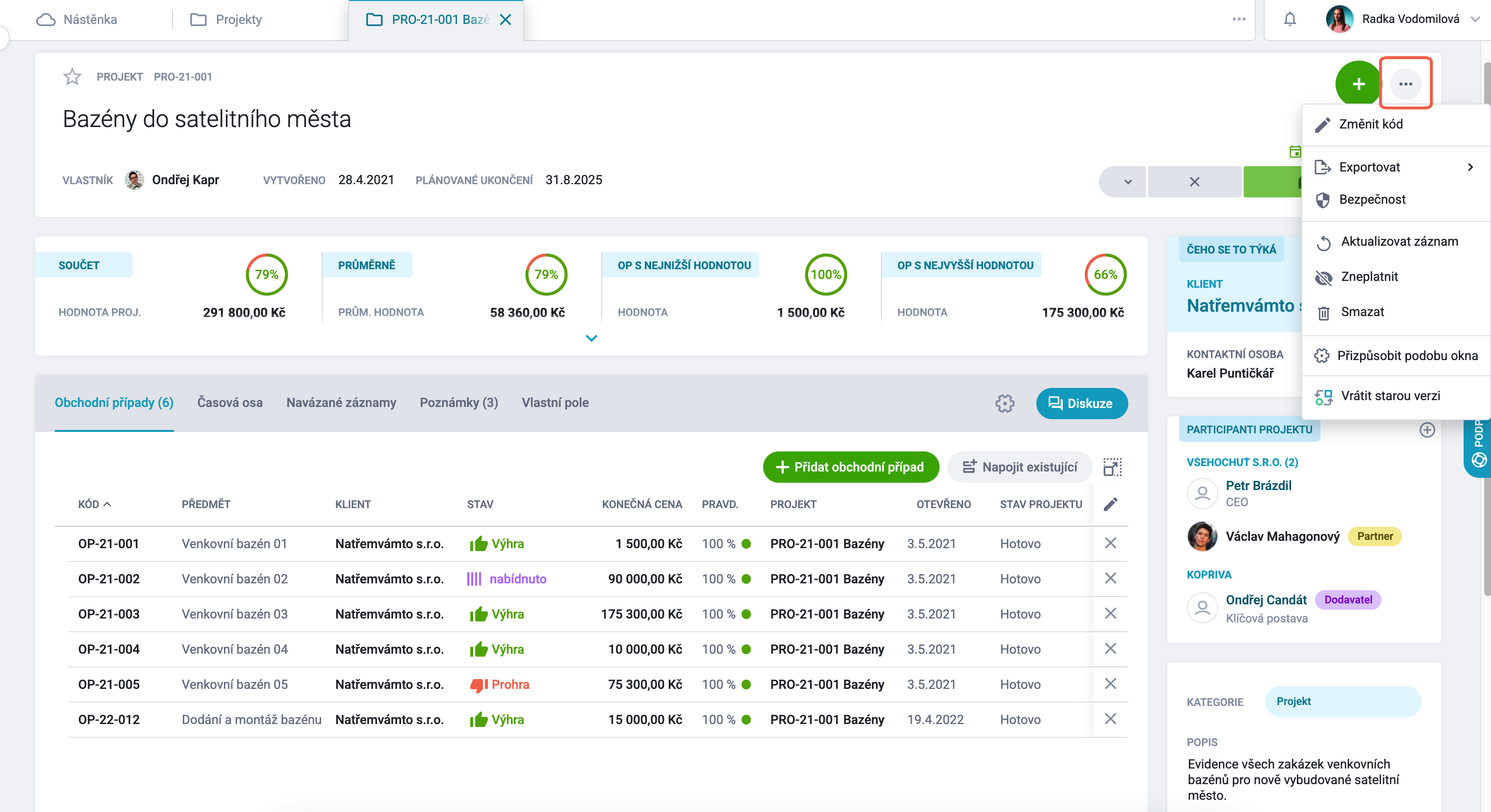
Task: Click the 66% progress circle indicator
Action: point(1105,274)
